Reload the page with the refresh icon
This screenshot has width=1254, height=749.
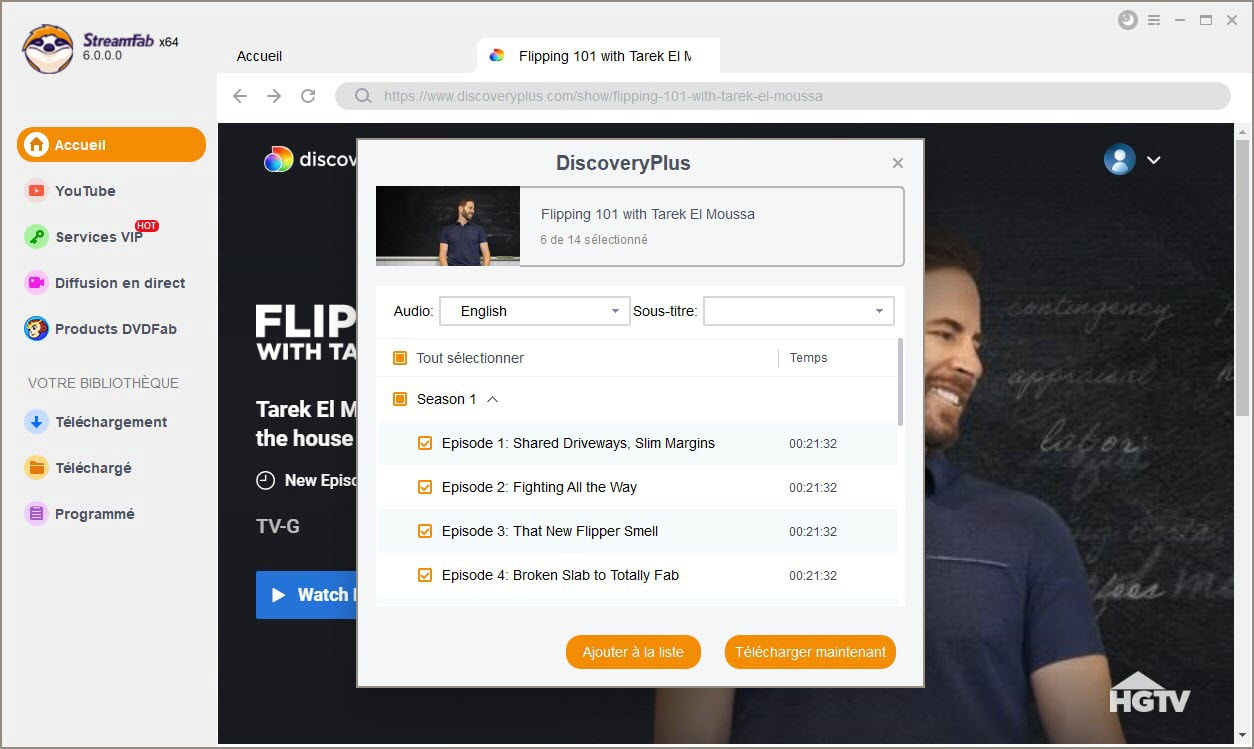[x=308, y=96]
